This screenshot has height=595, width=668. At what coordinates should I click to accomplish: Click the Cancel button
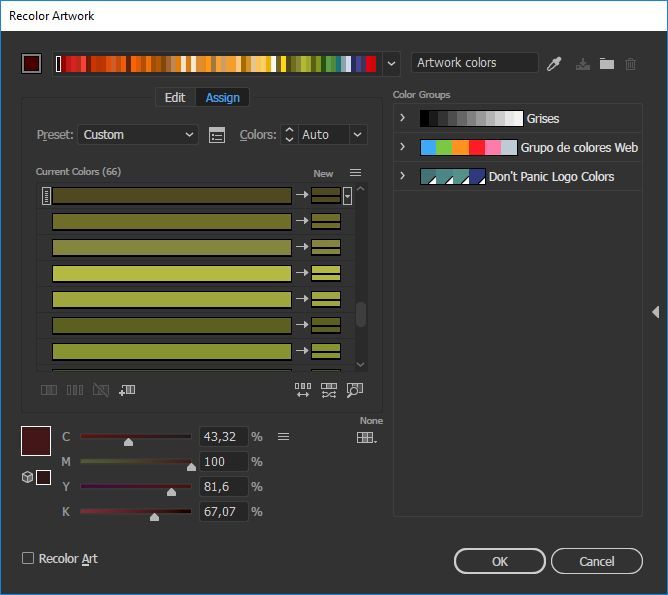tap(596, 561)
